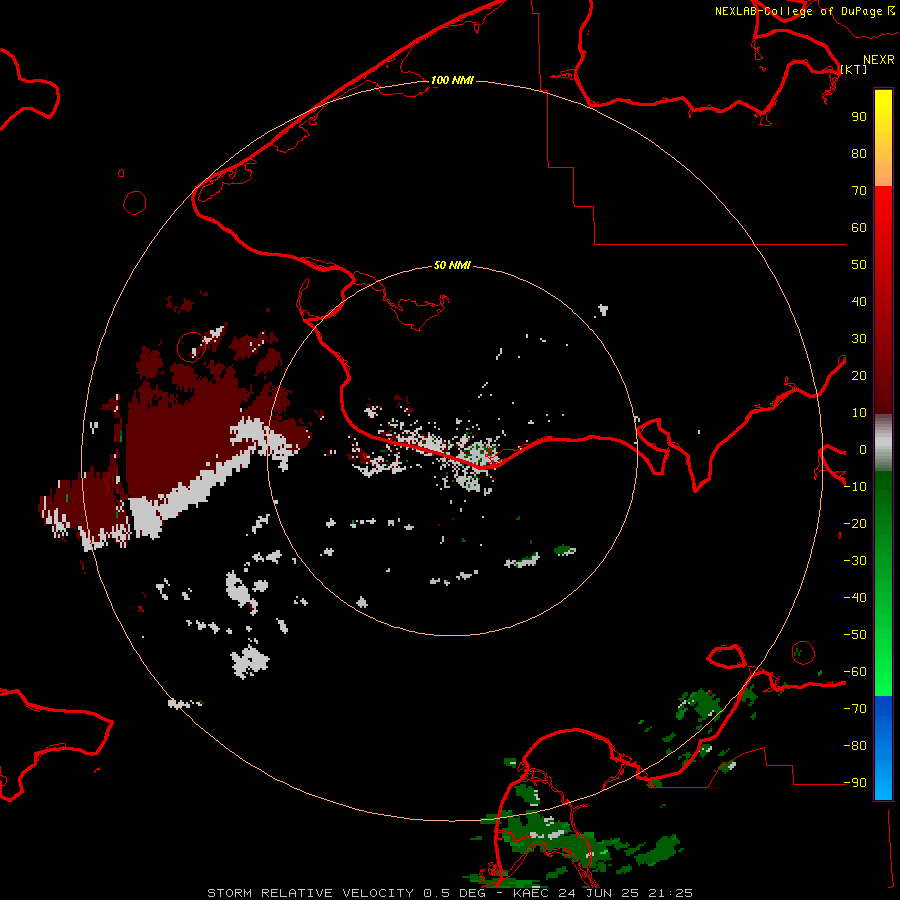Image resolution: width=900 pixels, height=900 pixels.
Task: Click the -40 value on velocity scale
Action: pyautogui.click(x=855, y=598)
